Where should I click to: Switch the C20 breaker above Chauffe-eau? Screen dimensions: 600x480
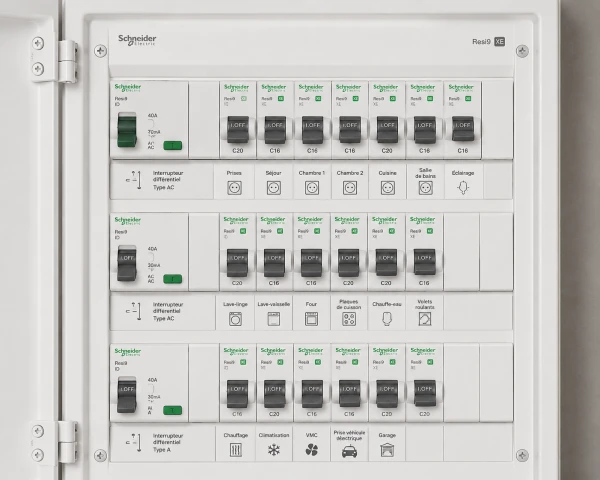pyautogui.click(x=386, y=263)
